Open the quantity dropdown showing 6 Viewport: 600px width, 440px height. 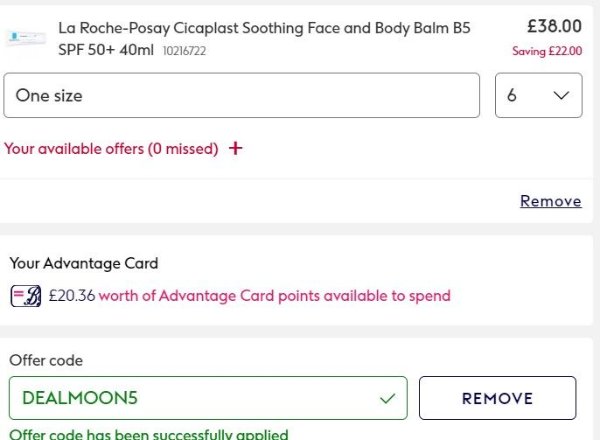(x=538, y=96)
